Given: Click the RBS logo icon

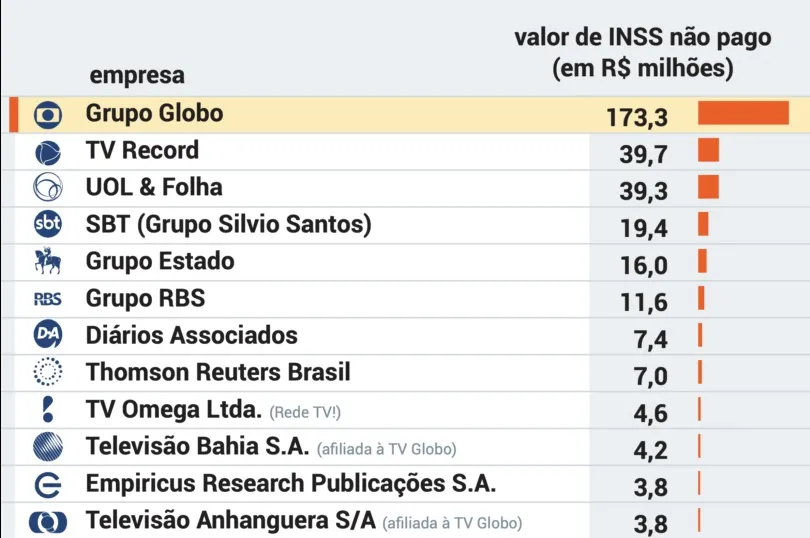Looking at the screenshot, I should coord(48,299).
